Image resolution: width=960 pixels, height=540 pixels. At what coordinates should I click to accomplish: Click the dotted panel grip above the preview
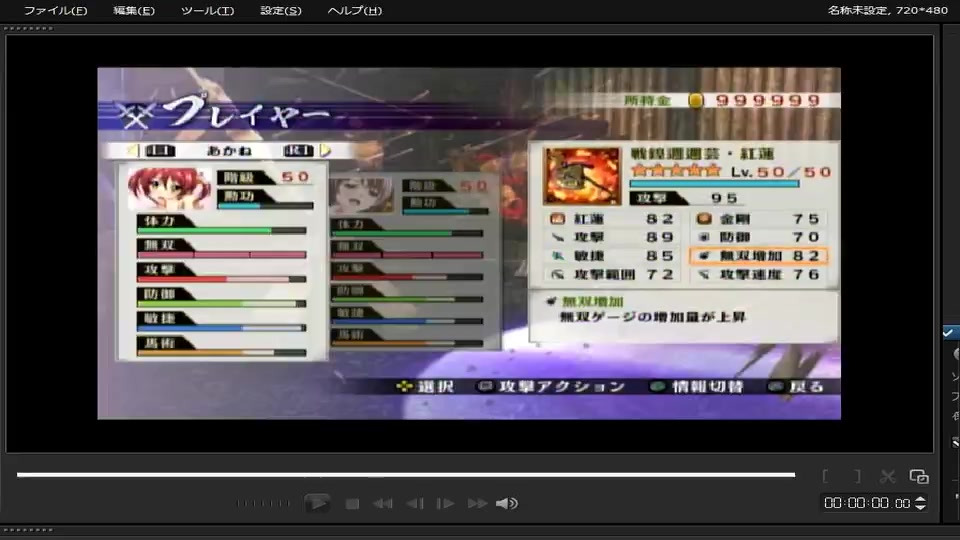point(29,28)
